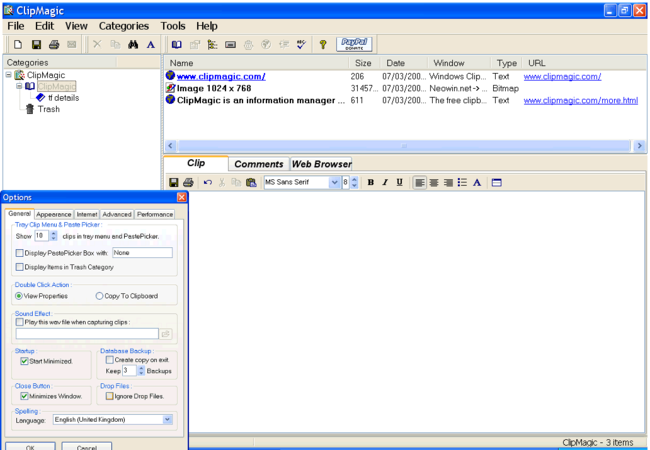
Task: Save using main toolbar floppy icon
Action: (x=36, y=44)
